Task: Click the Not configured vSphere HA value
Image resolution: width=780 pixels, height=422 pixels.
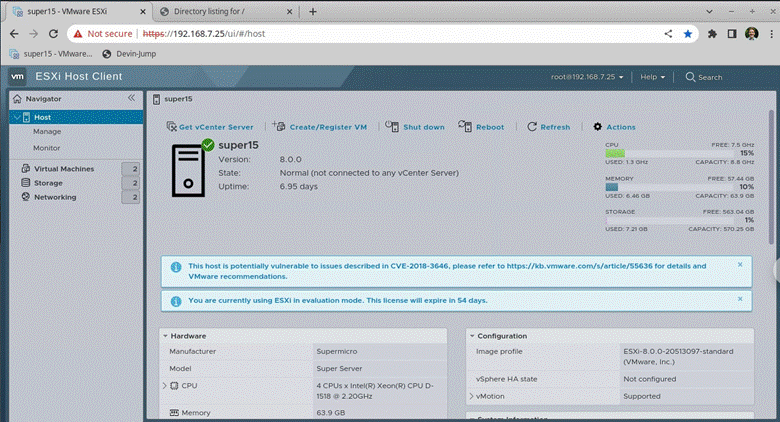Action: click(x=650, y=379)
